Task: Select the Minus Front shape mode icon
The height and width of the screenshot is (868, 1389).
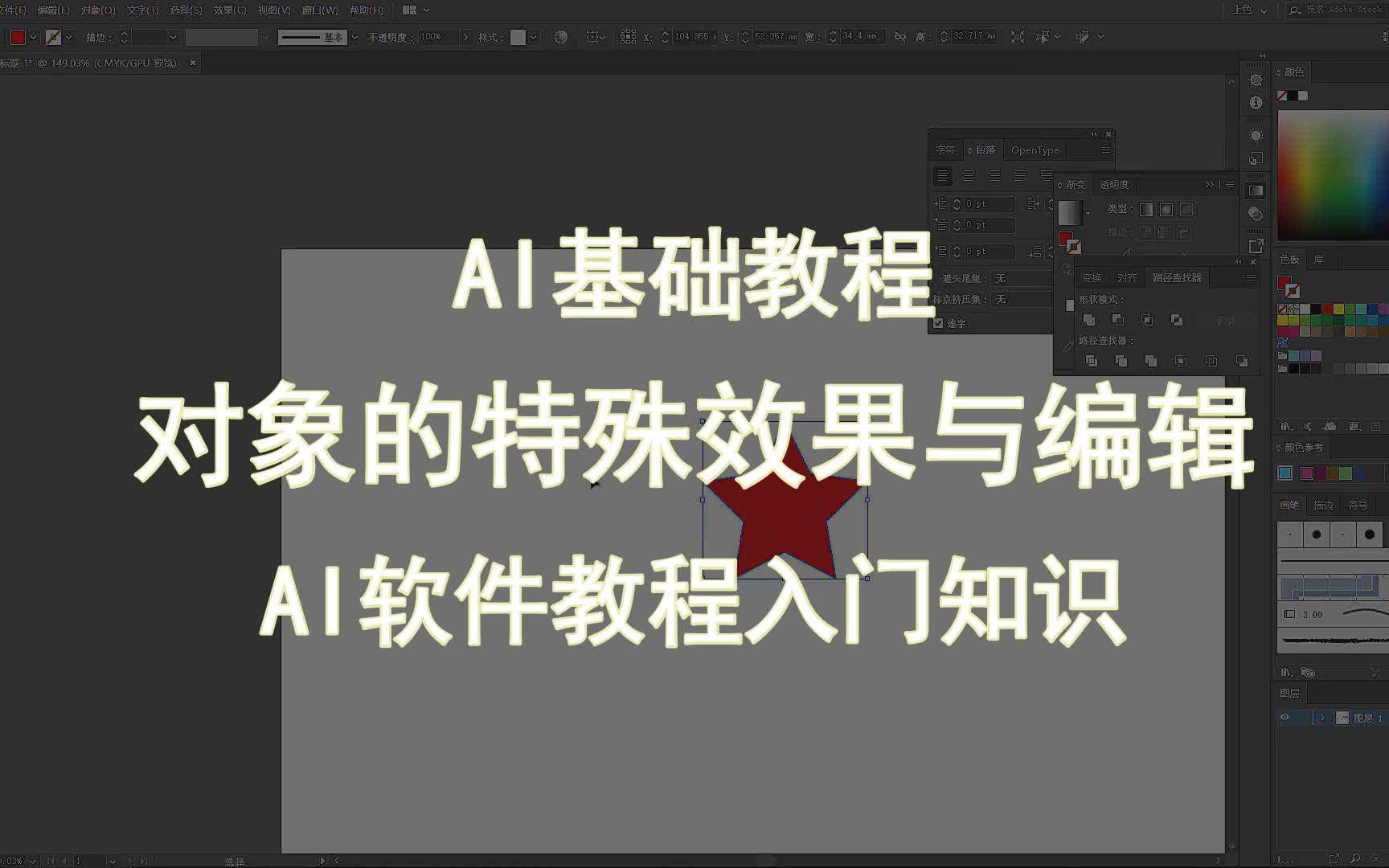Action: 1119,320
